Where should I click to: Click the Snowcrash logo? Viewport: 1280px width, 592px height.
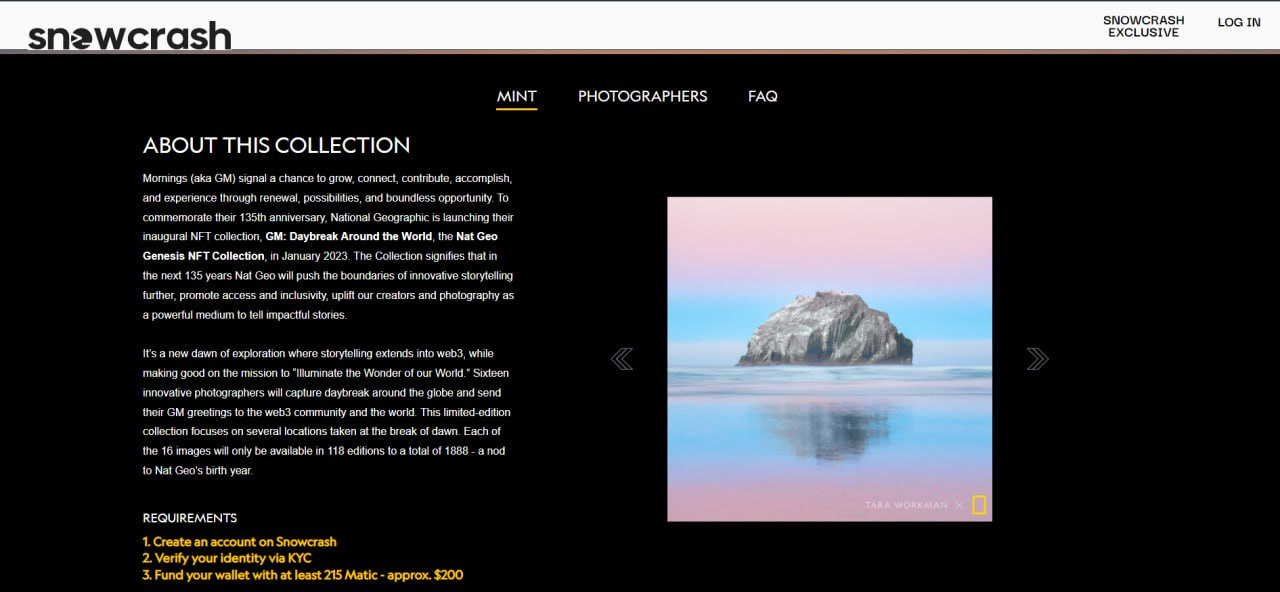coord(129,37)
